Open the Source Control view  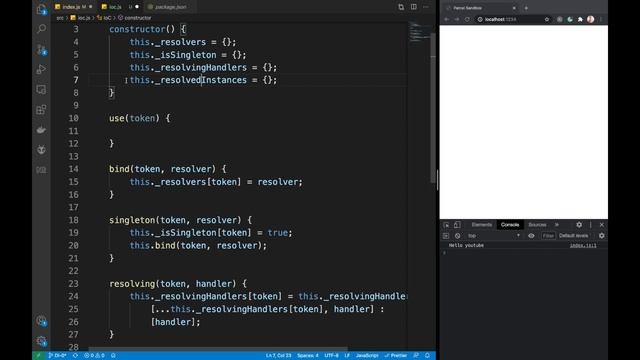pyautogui.click(x=41, y=49)
